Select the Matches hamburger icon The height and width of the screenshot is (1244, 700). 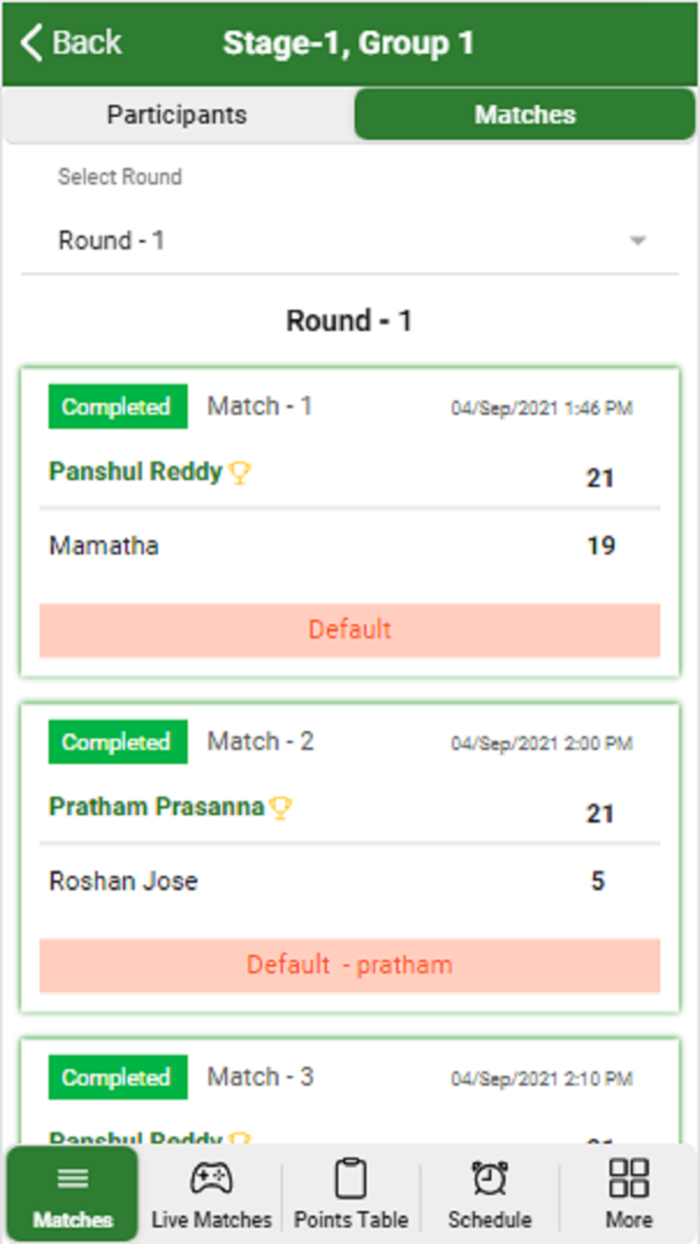coord(72,1179)
